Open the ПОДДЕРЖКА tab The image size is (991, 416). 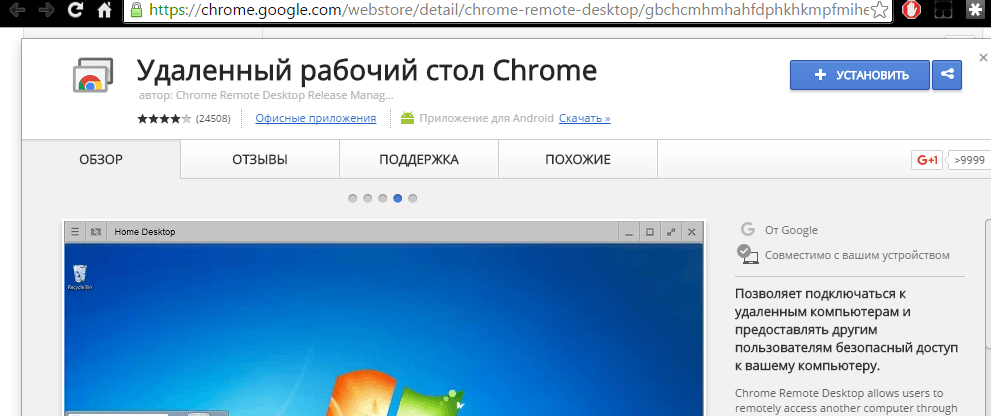pos(419,159)
